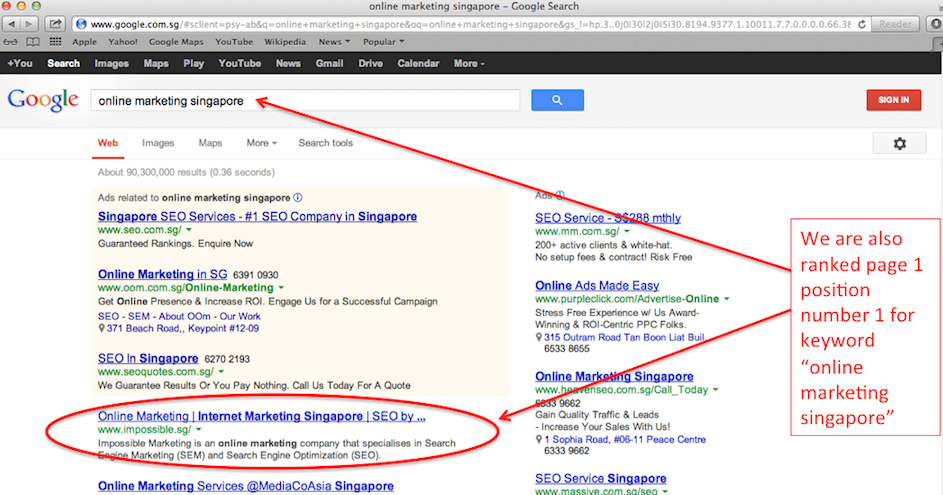Open 315 Outram Road address link
Image resolution: width=943 pixels, height=495 pixels.
coord(625,337)
